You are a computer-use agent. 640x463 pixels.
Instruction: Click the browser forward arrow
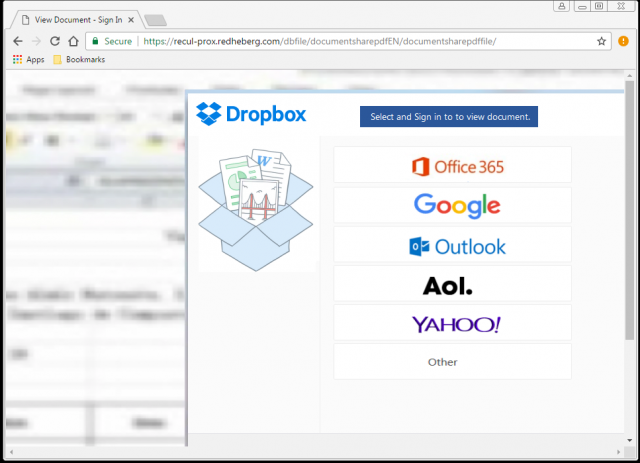[36, 41]
